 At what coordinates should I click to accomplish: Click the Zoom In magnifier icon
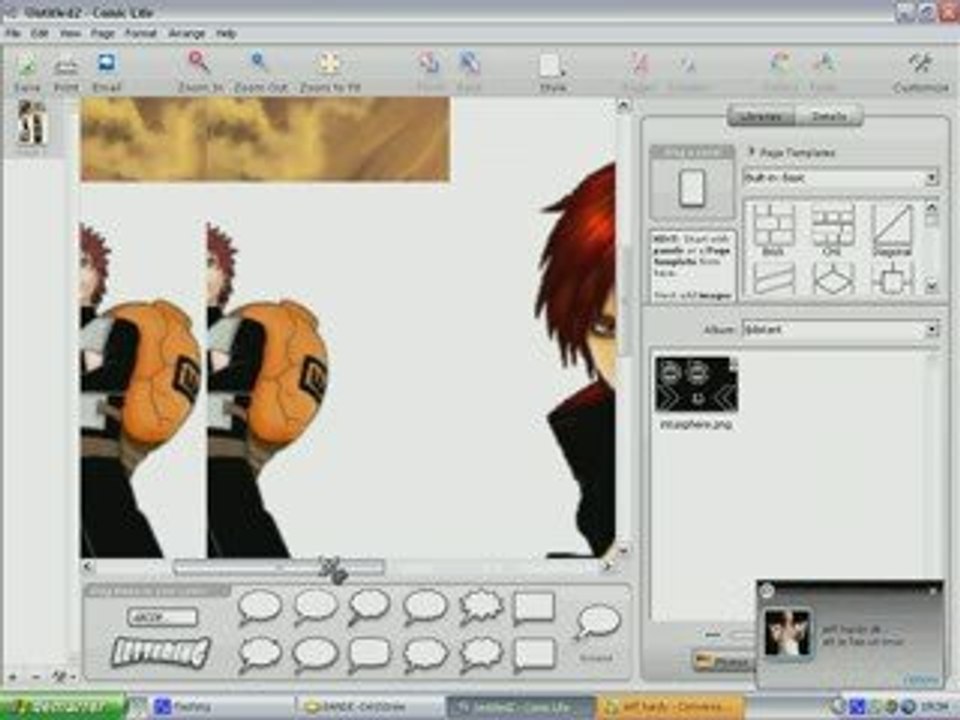[200, 64]
